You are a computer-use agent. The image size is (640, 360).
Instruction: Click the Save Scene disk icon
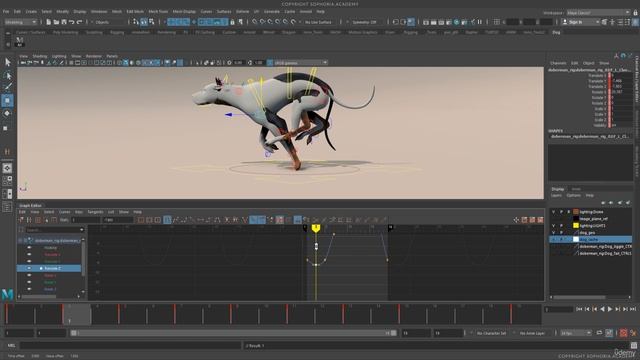pyautogui.click(x=64, y=22)
